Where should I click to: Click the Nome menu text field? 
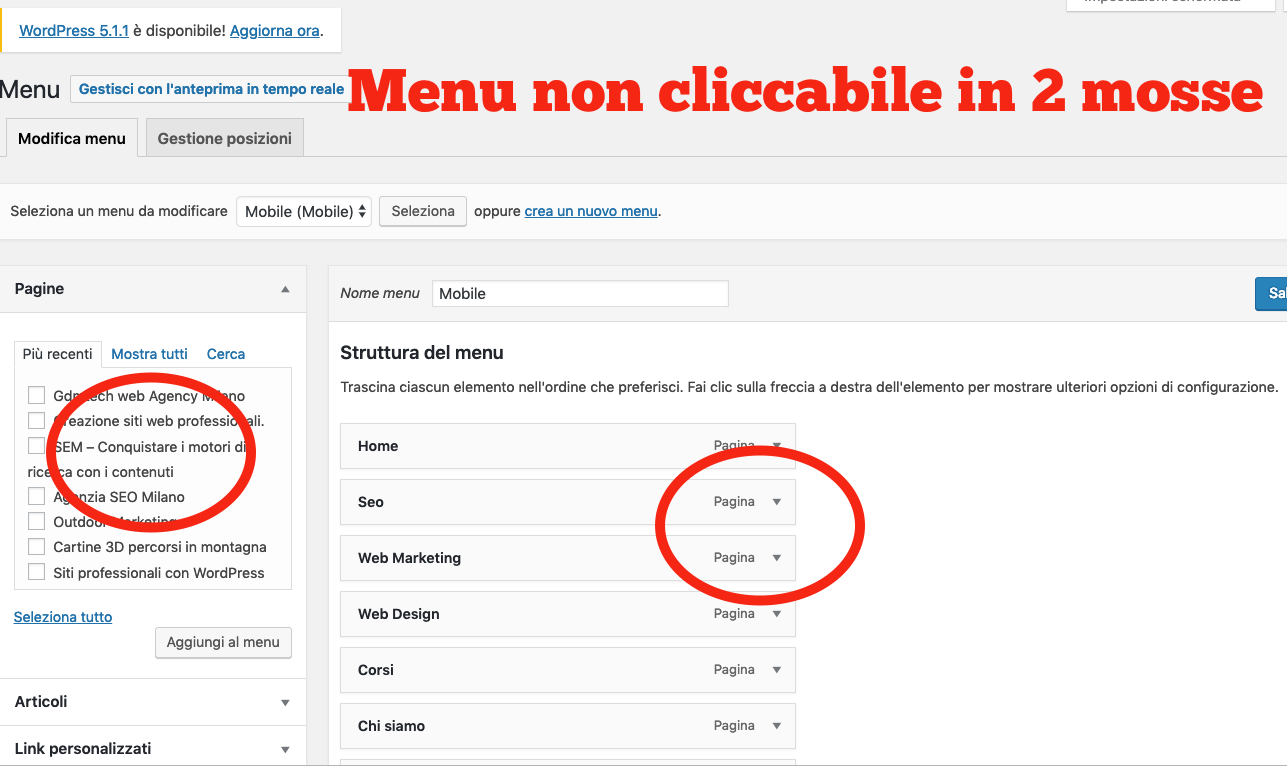coord(580,293)
